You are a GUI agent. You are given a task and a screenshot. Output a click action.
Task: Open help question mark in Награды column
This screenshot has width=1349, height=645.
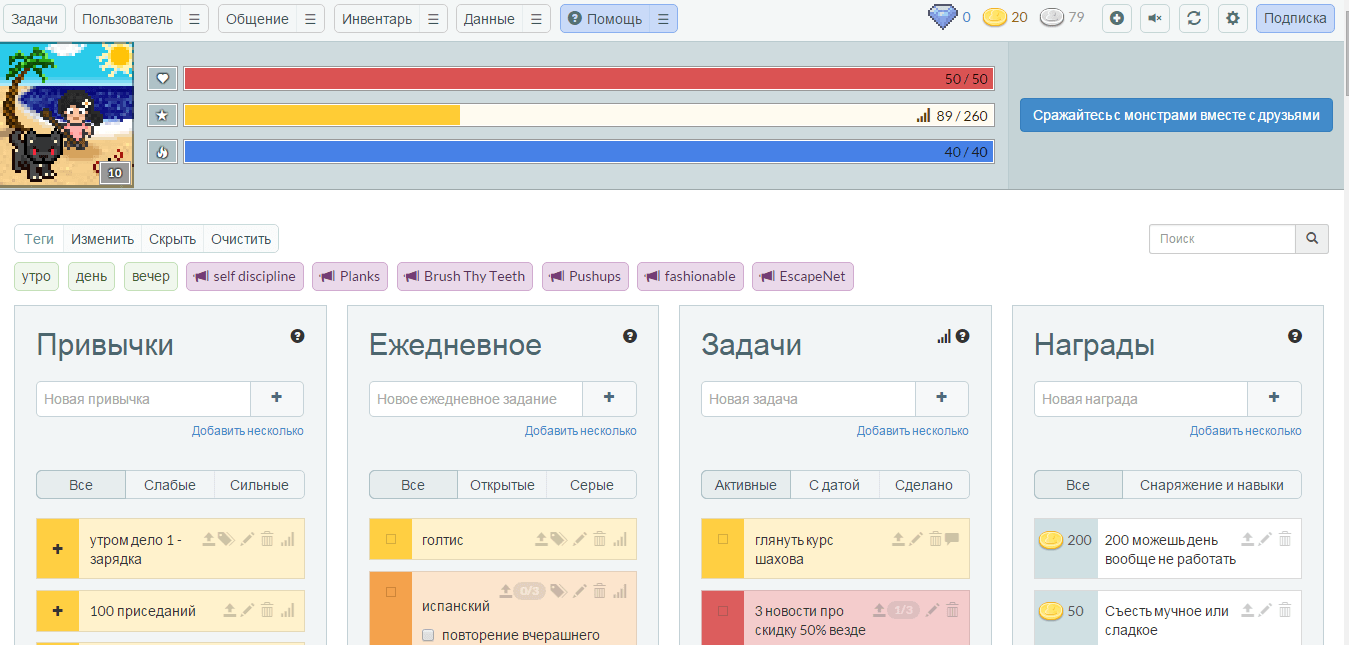pos(1295,336)
